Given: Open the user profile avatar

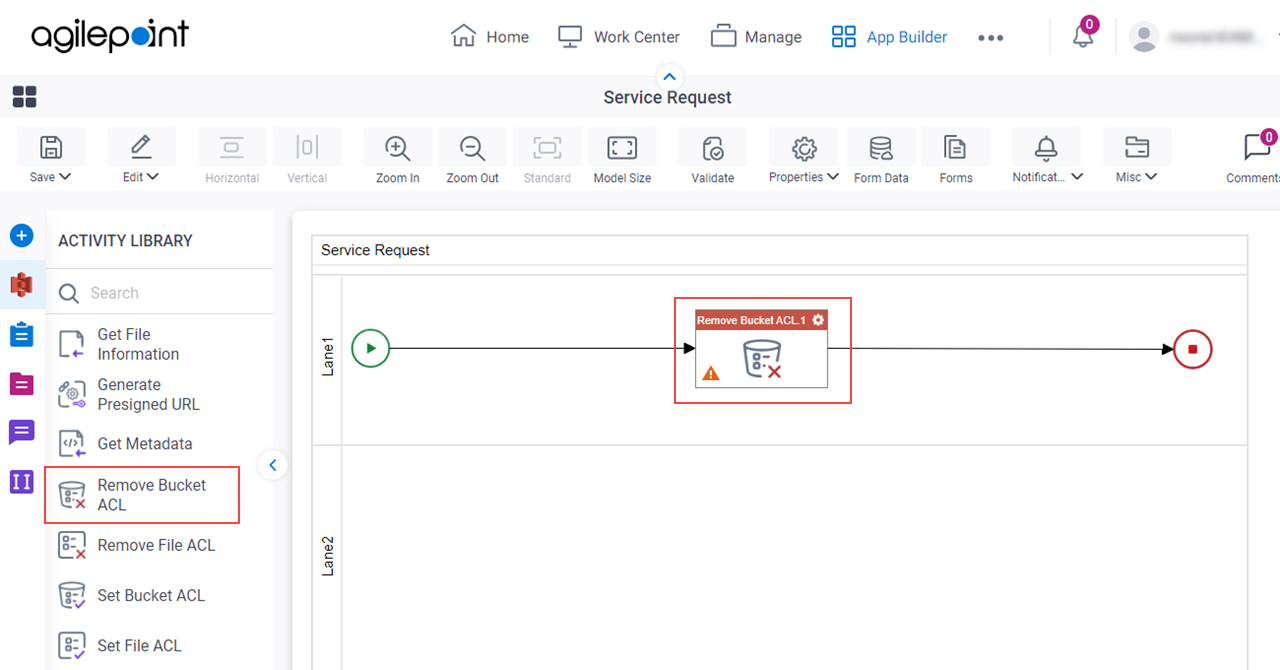Looking at the screenshot, I should [x=1143, y=37].
